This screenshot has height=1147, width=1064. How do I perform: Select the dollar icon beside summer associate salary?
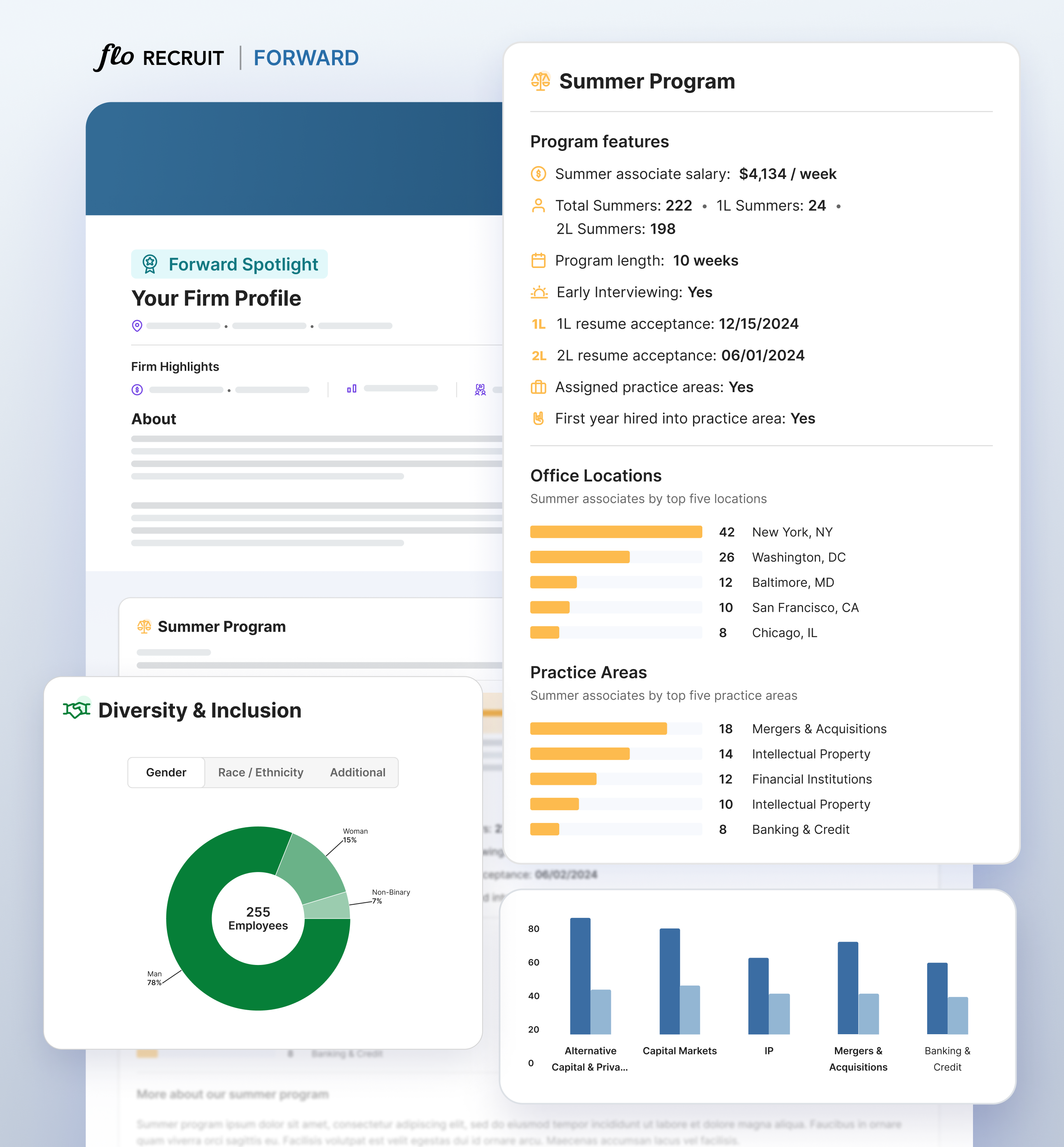539,174
